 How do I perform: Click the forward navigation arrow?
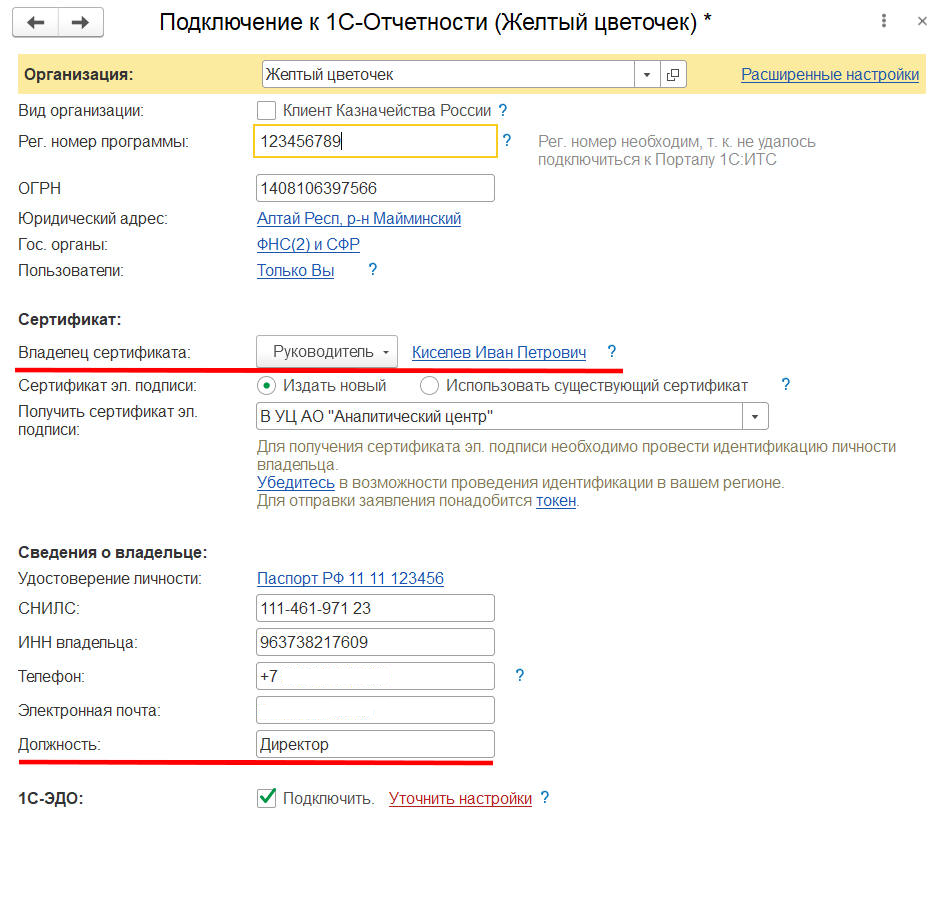click(81, 22)
